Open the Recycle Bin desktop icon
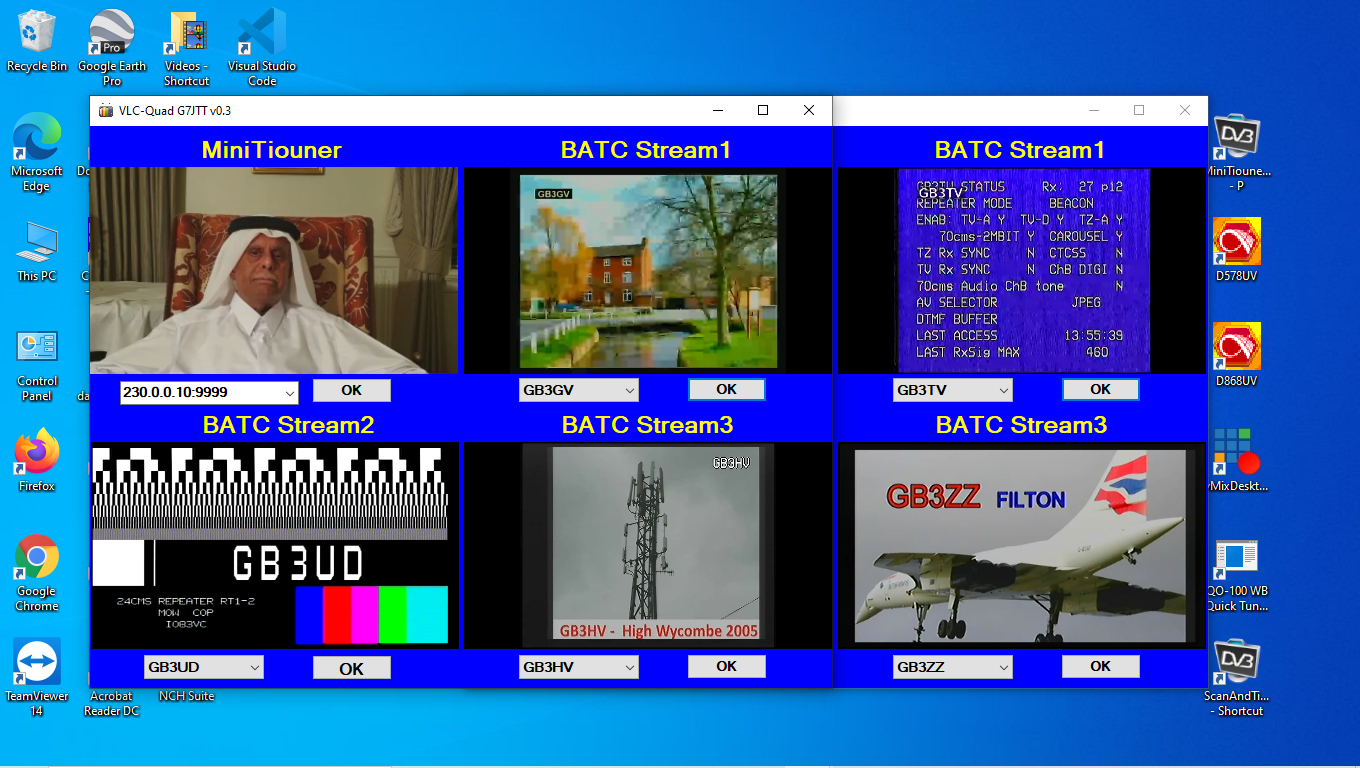 pos(37,40)
